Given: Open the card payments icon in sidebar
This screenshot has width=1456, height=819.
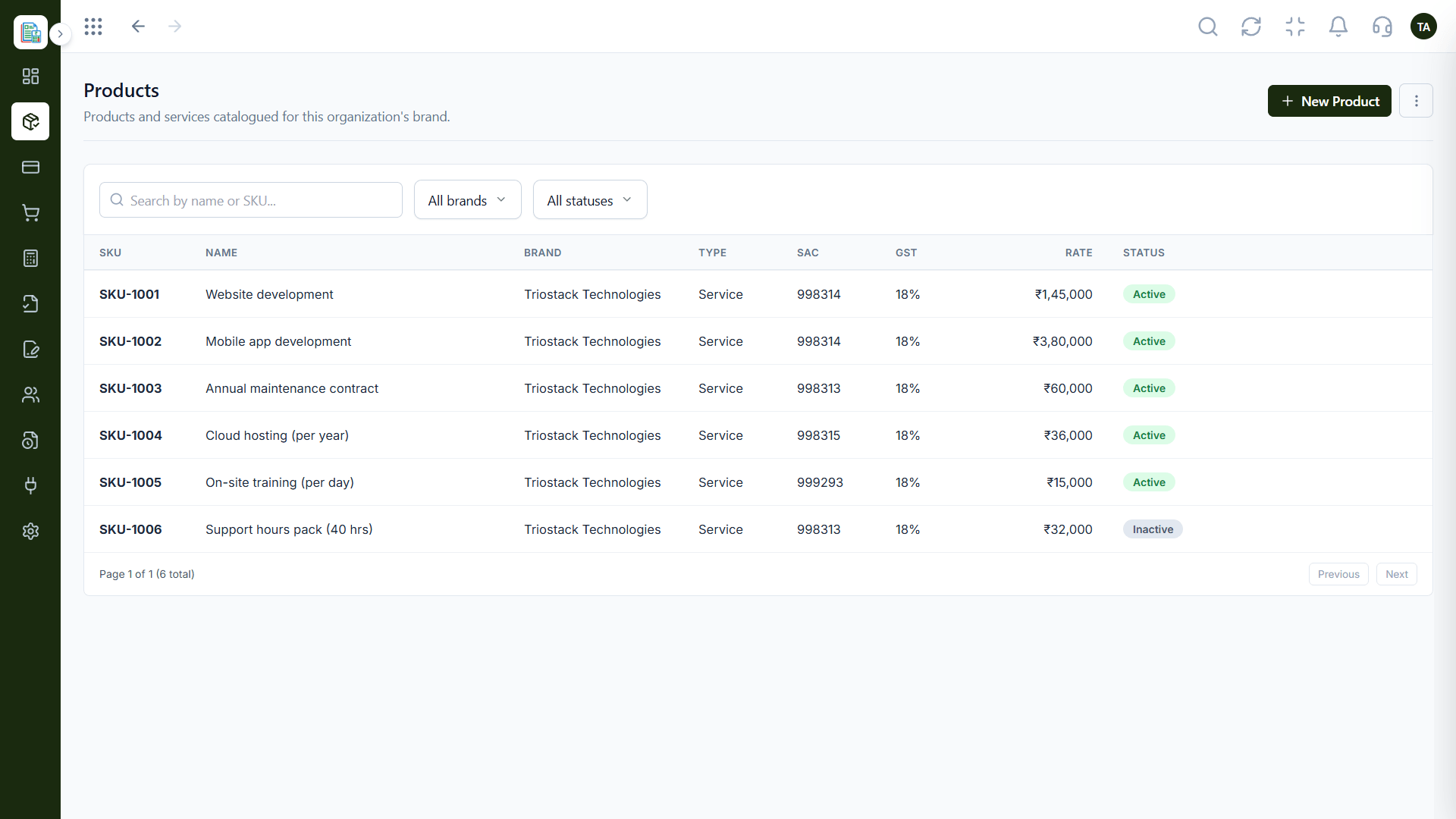Looking at the screenshot, I should 30,167.
